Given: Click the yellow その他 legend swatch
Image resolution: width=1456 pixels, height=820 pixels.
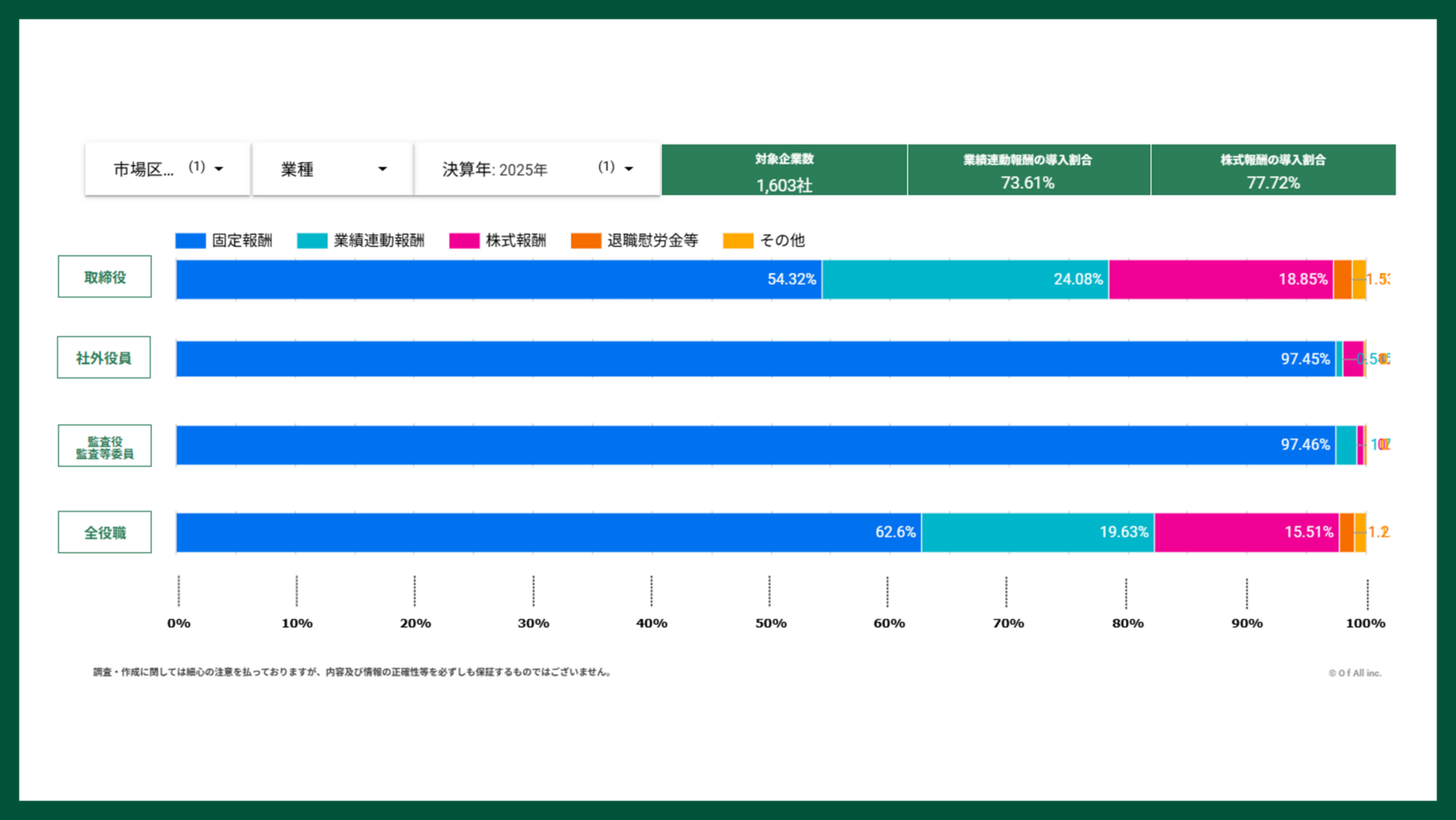Looking at the screenshot, I should [x=738, y=240].
